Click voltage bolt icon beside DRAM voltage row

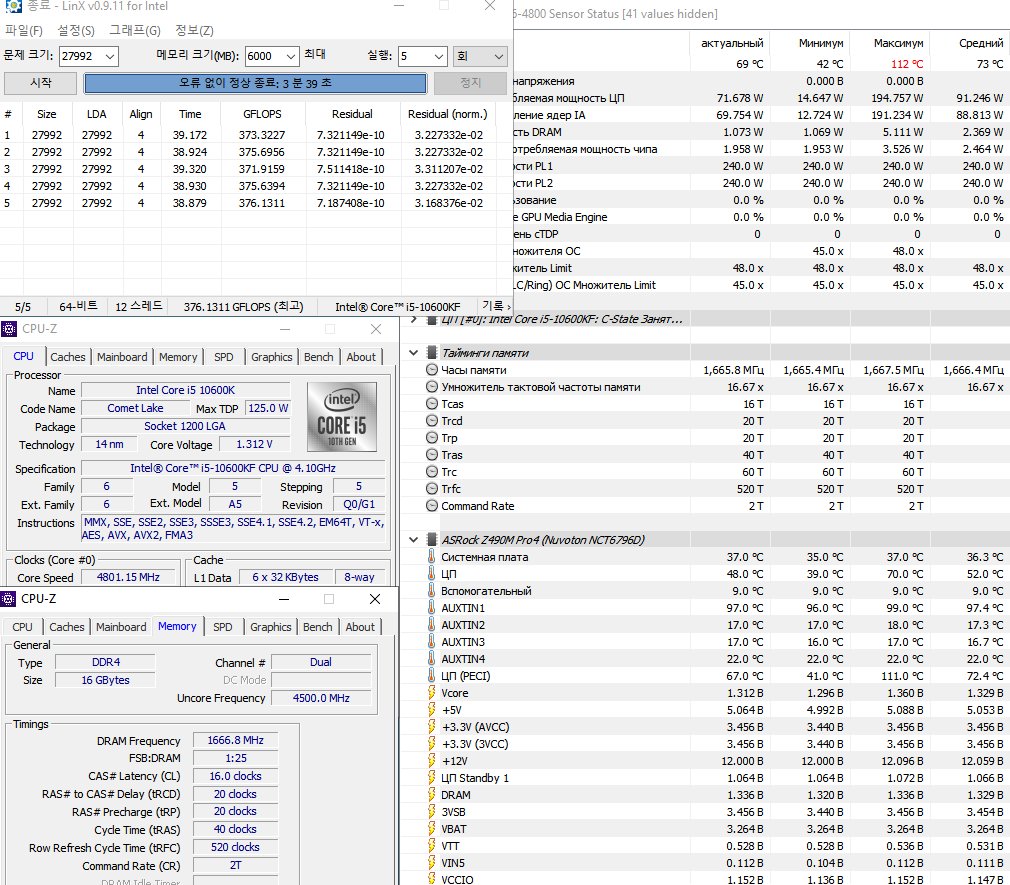point(432,795)
